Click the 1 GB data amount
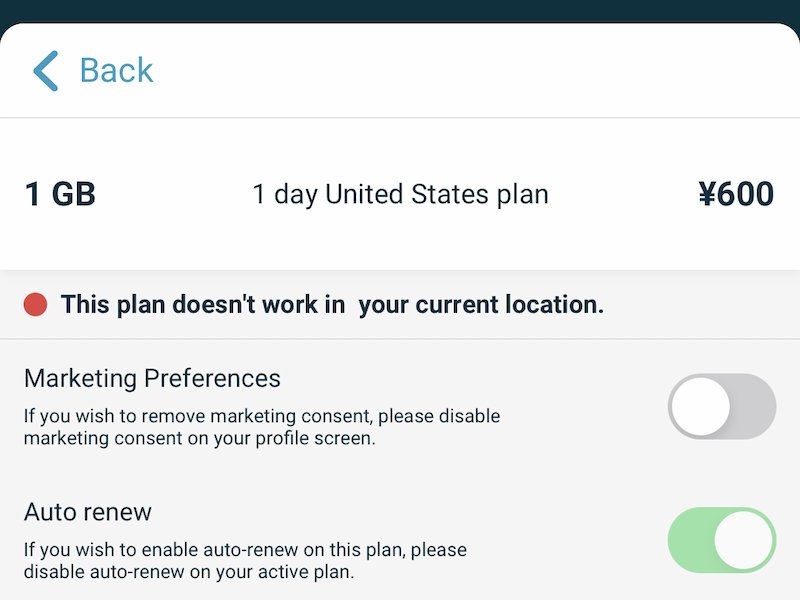This screenshot has height=600, width=800. 60,194
